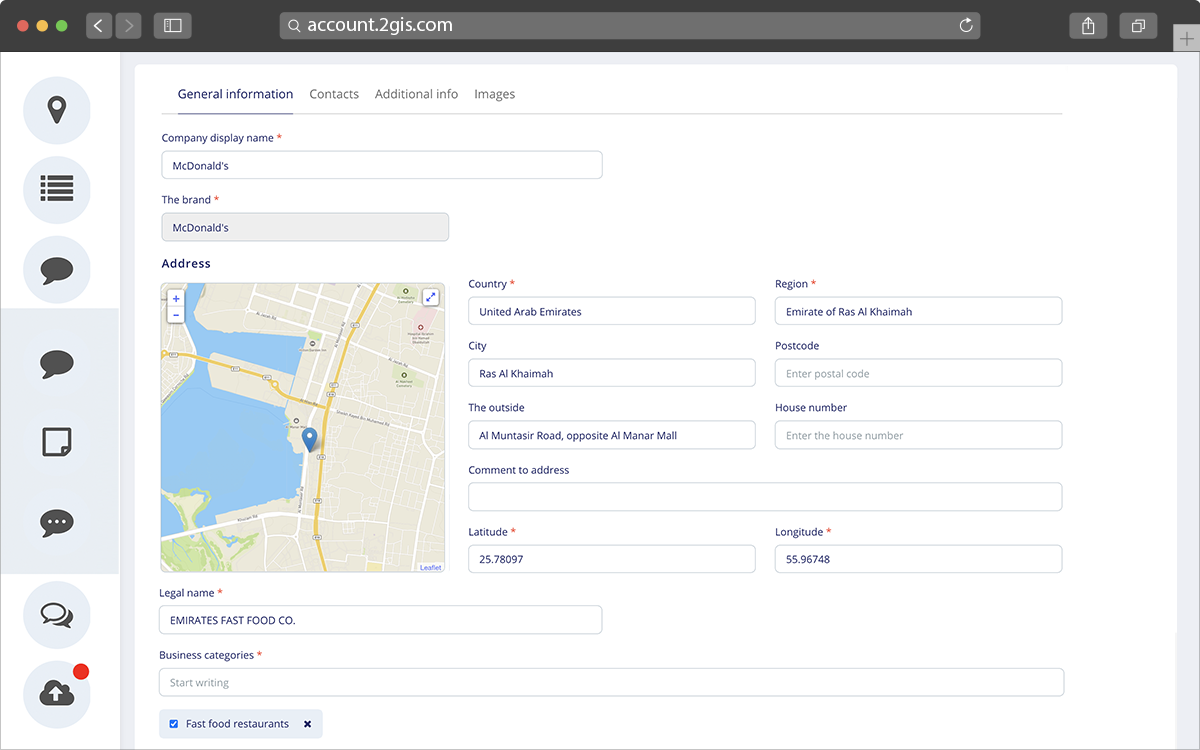
Task: Open a new browser tab
Action: point(1186,39)
